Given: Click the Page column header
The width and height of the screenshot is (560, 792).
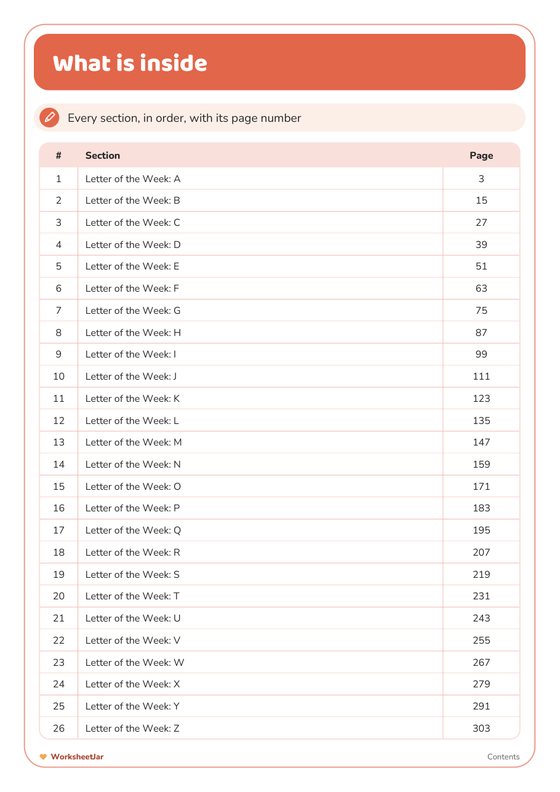Looking at the screenshot, I should 481,156.
